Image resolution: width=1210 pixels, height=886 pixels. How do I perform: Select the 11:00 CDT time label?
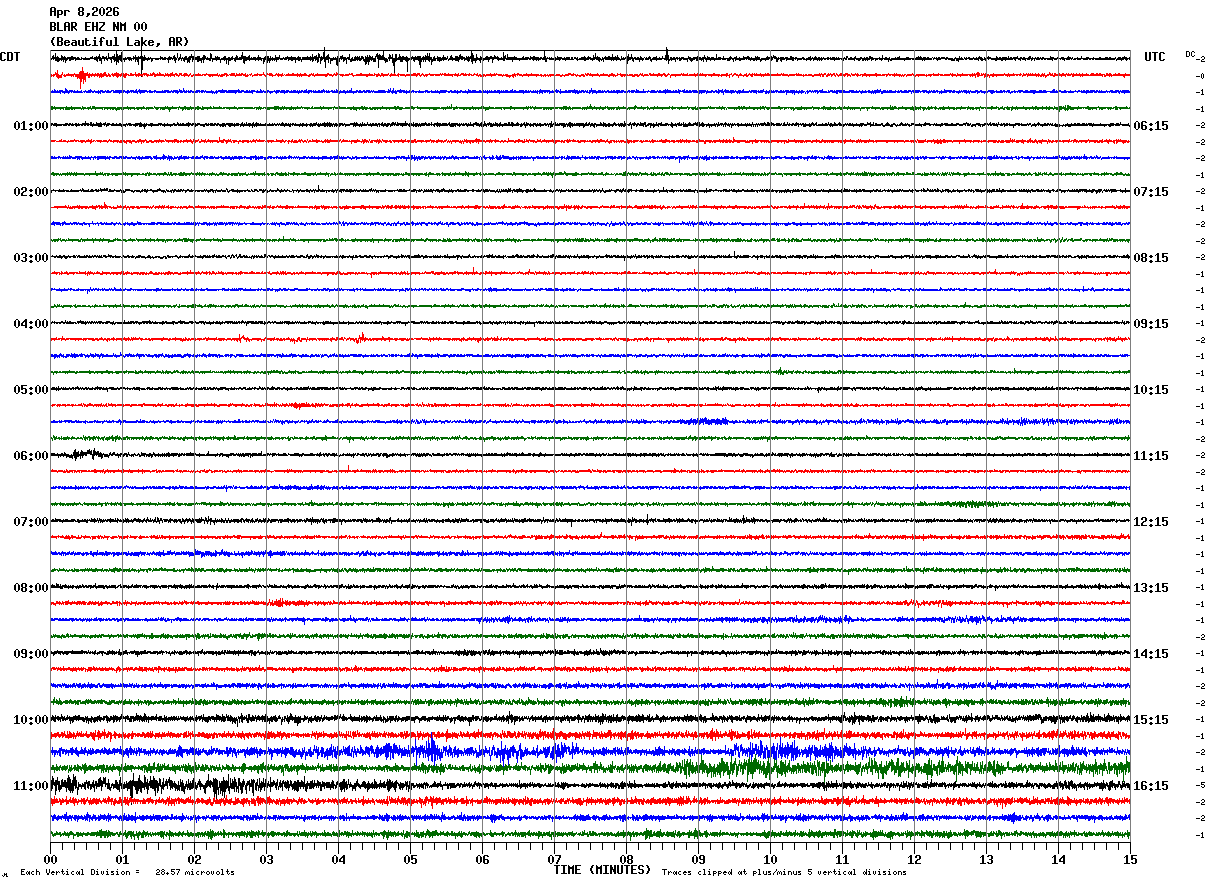31,786
